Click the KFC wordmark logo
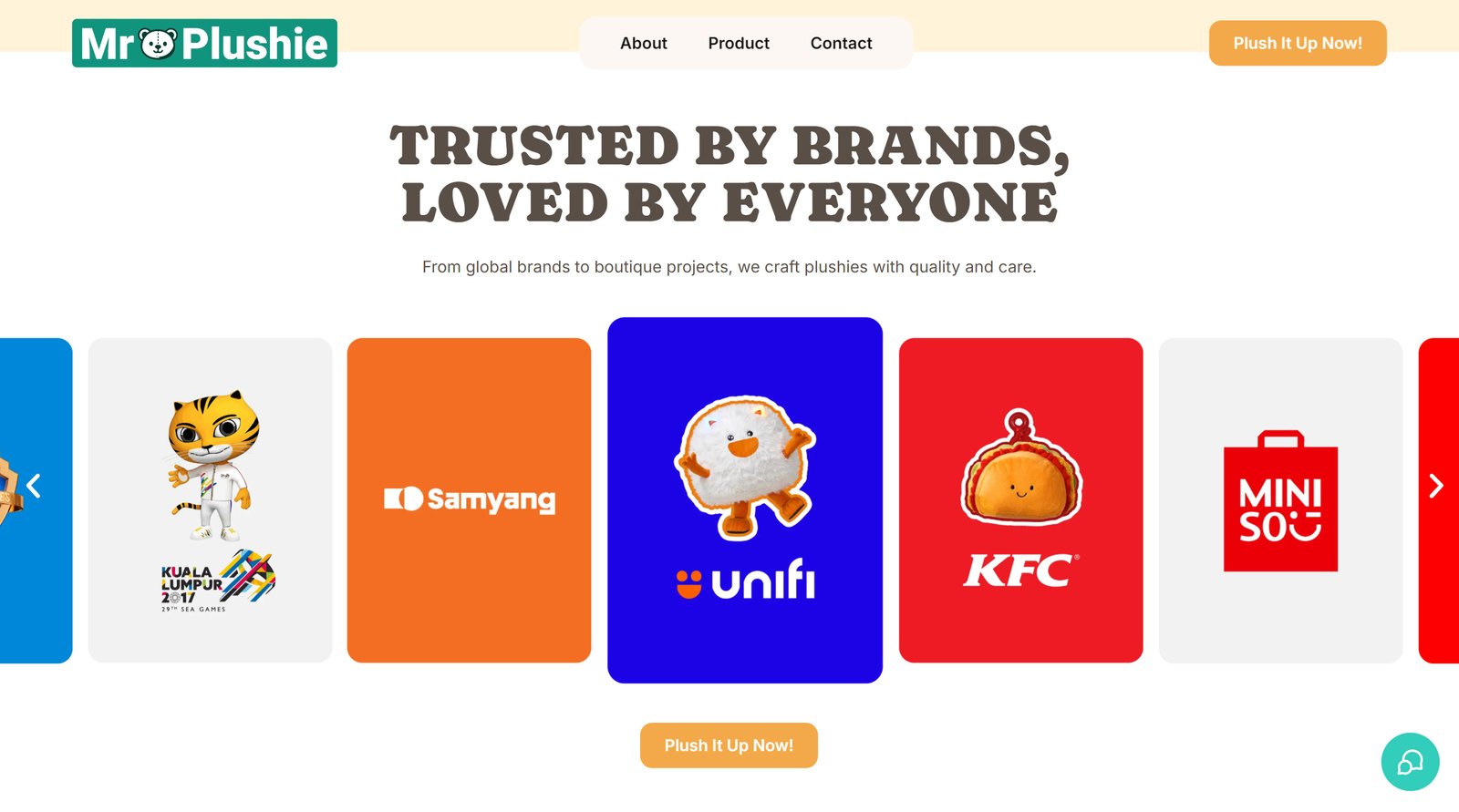 pyautogui.click(x=1021, y=570)
